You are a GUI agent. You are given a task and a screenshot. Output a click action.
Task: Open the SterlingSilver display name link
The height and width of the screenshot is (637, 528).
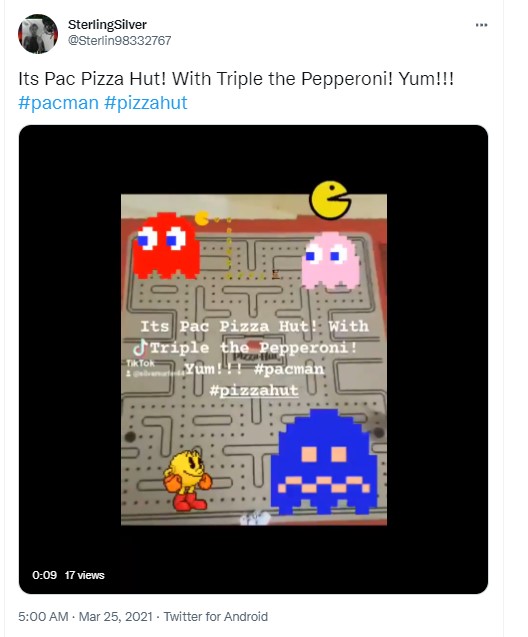[x=107, y=25]
